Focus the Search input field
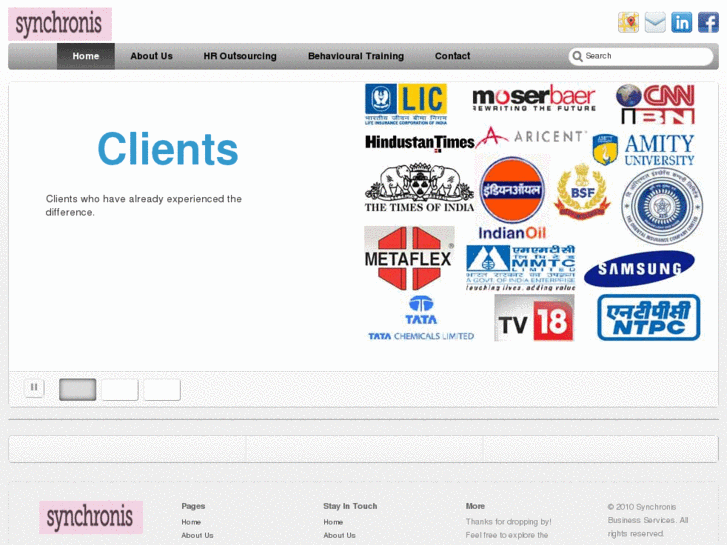 641,56
